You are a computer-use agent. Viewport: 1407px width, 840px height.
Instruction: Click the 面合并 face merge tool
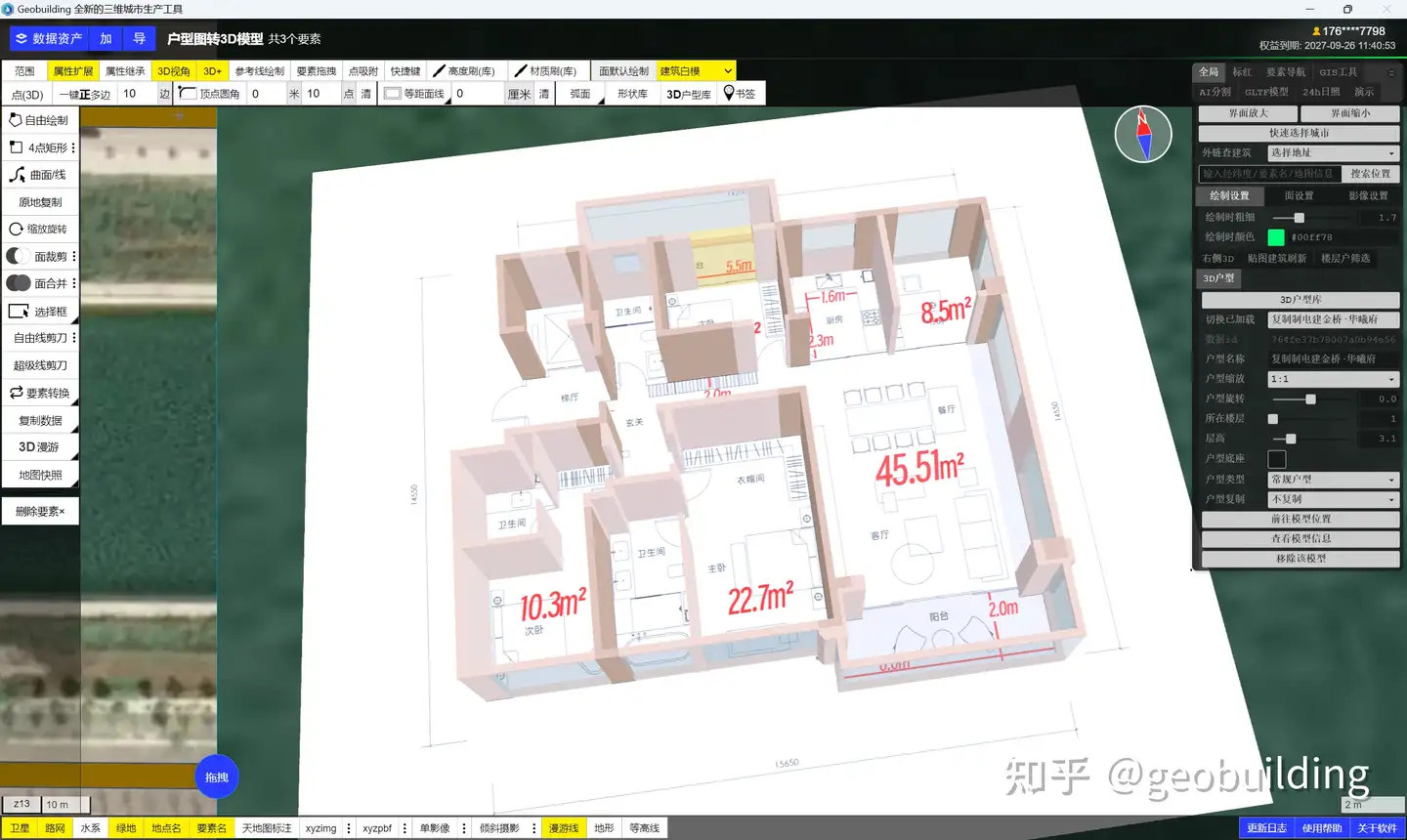tap(35, 284)
